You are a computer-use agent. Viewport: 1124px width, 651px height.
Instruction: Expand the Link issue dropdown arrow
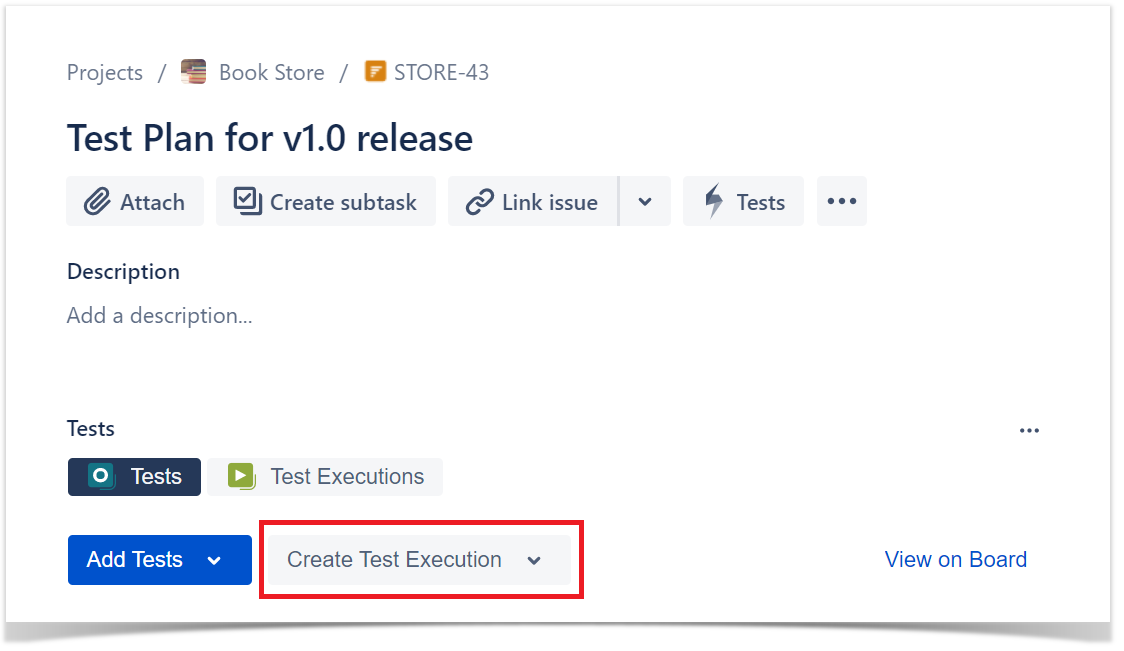pyautogui.click(x=645, y=201)
